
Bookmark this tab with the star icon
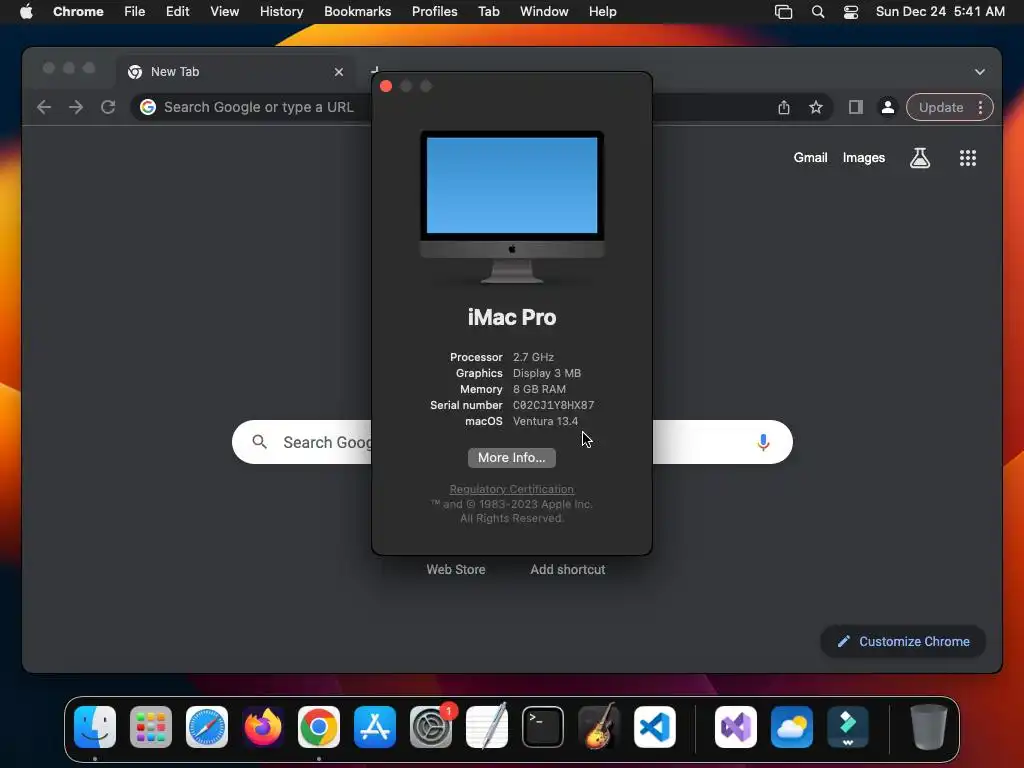coord(816,107)
